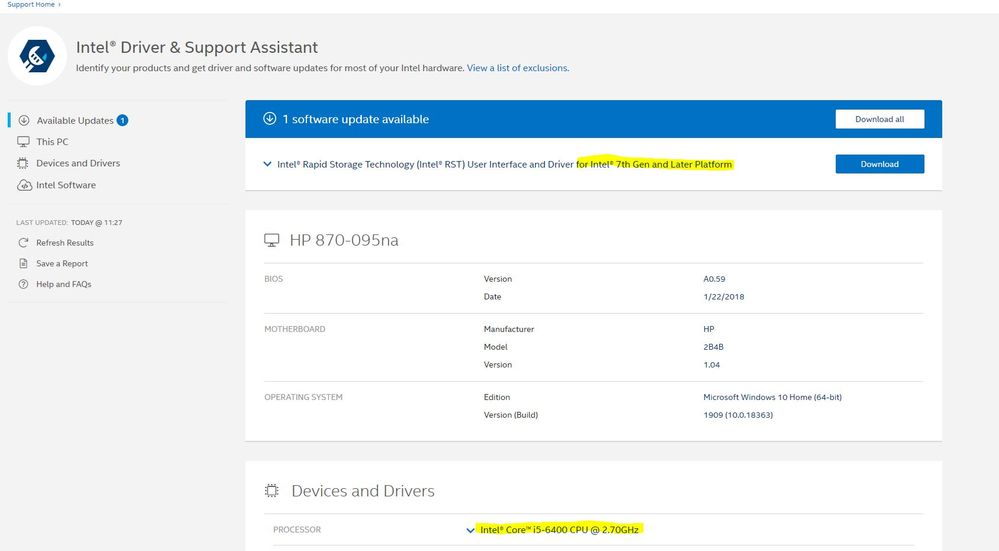The image size is (999, 551).
Task: Click the HP 870-095na heading
Action: pos(344,240)
